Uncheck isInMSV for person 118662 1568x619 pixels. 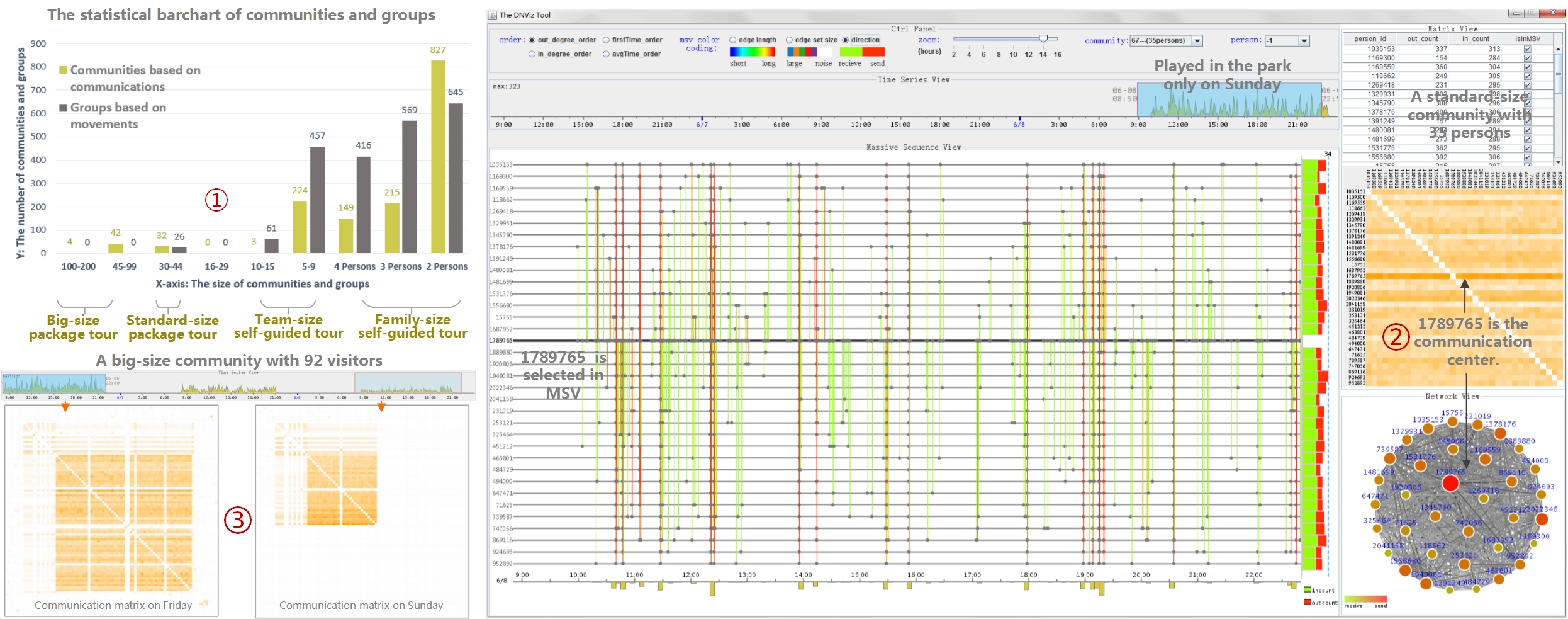(x=1528, y=76)
